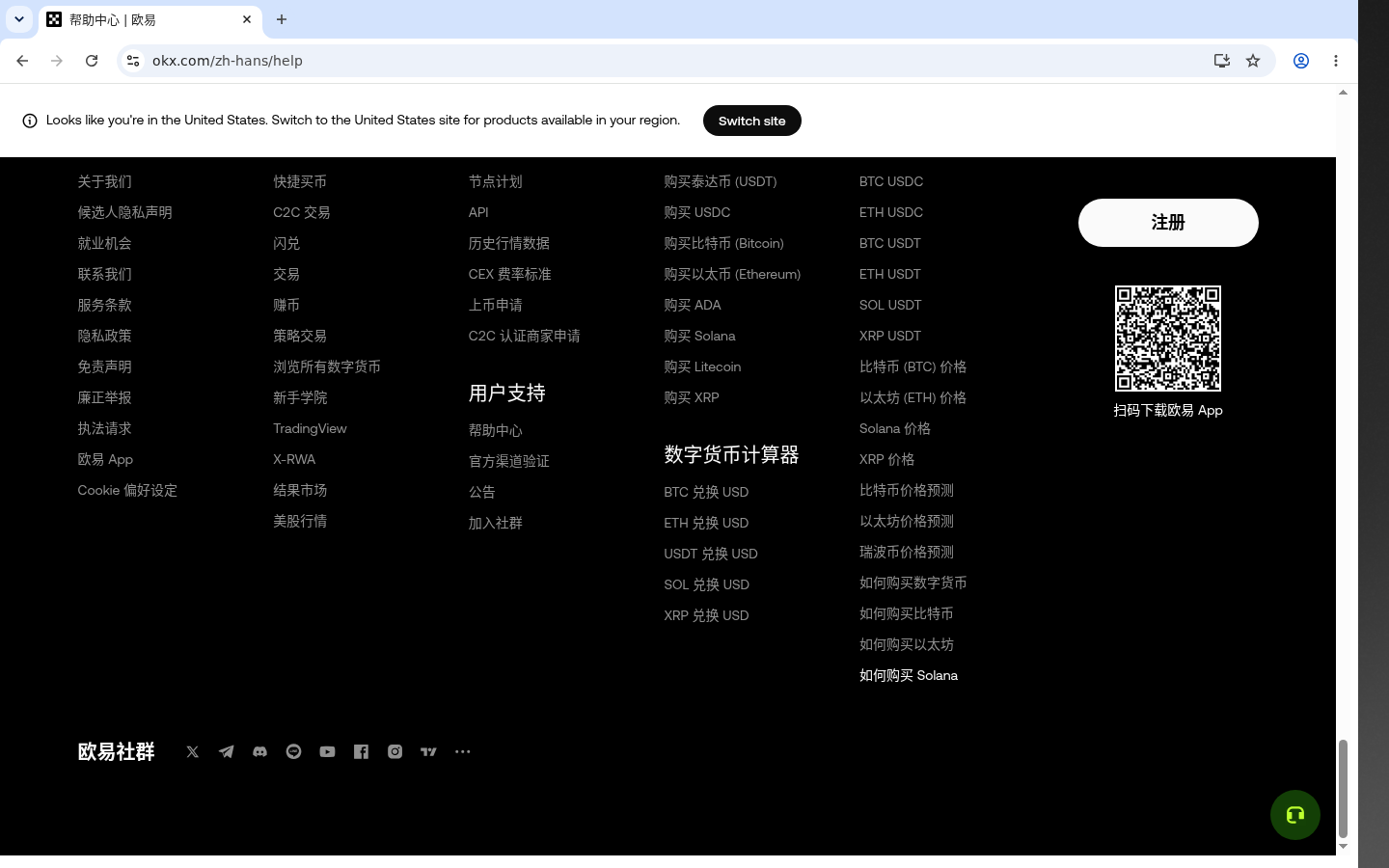Viewport: 1389px width, 868px height.
Task: Click the info icon in region banner
Action: click(x=30, y=121)
